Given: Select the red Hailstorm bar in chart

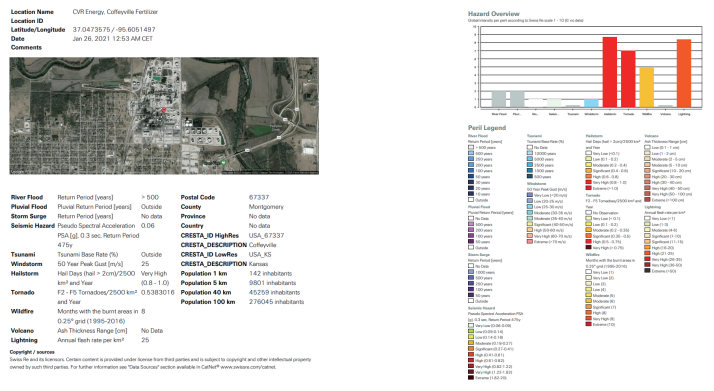Looking at the screenshot, I should tap(610, 72).
